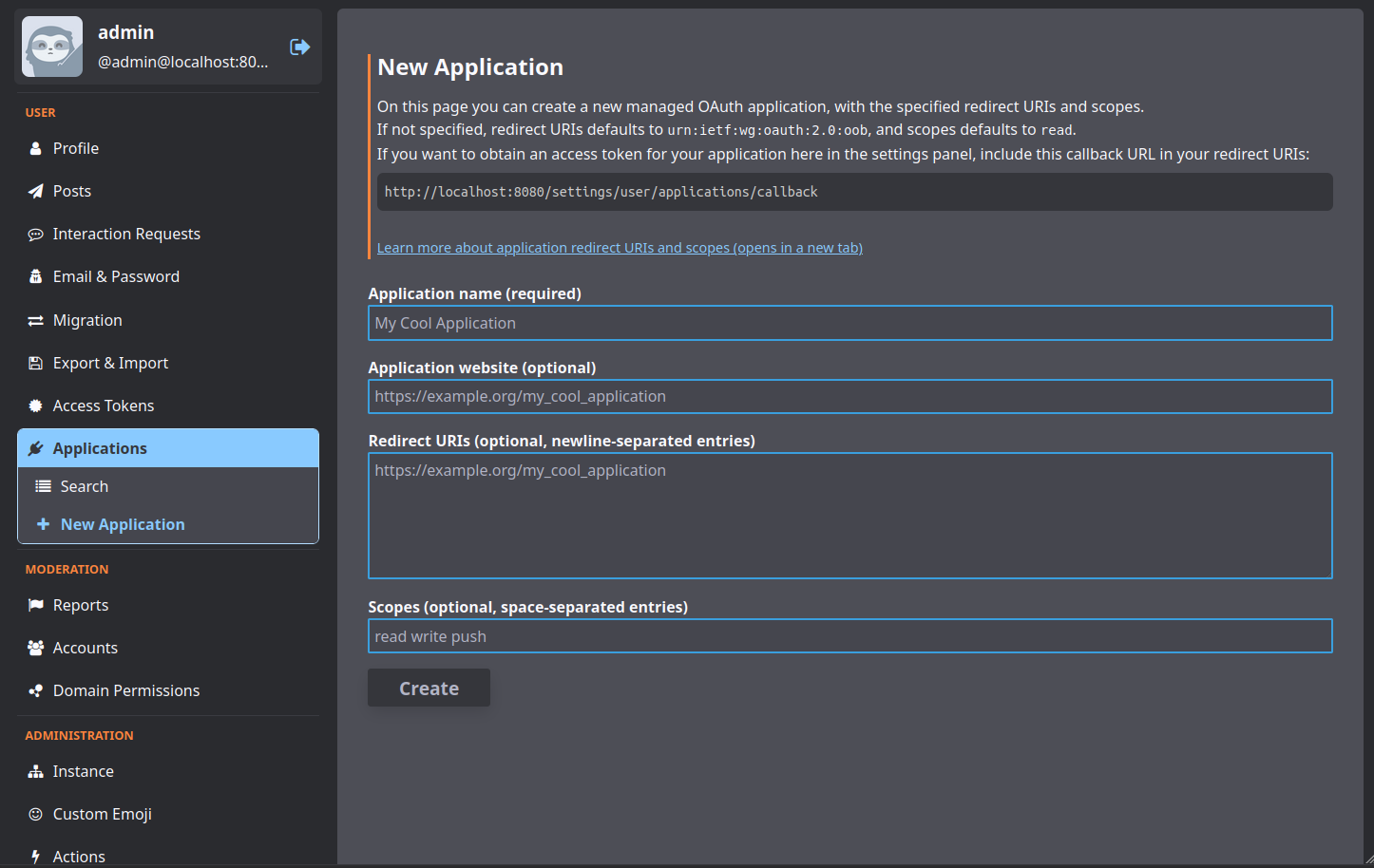Click the Access Tokens badge icon
Image resolution: width=1374 pixels, height=868 pixels.
tap(35, 406)
